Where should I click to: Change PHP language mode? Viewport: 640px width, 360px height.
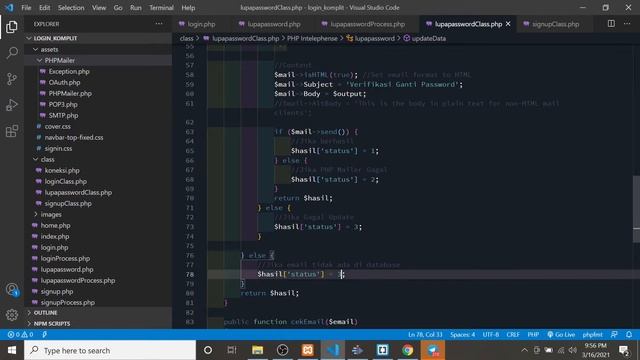[x=533, y=334]
